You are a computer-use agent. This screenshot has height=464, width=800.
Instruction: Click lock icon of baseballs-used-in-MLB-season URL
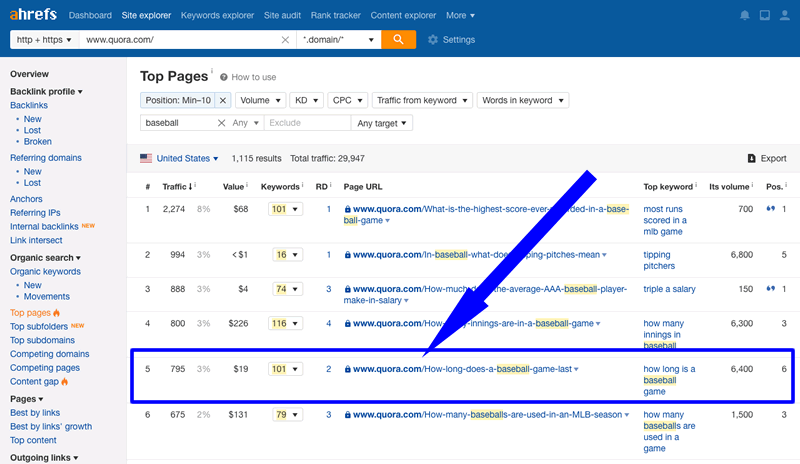(347, 414)
